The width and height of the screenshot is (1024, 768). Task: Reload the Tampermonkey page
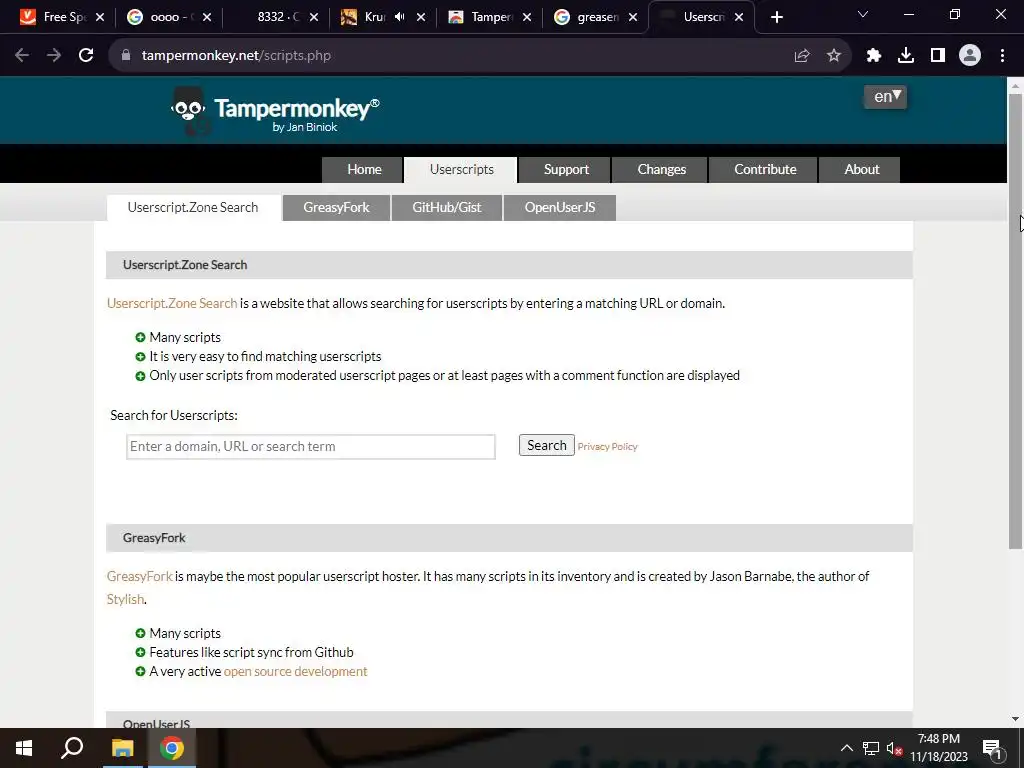[86, 56]
